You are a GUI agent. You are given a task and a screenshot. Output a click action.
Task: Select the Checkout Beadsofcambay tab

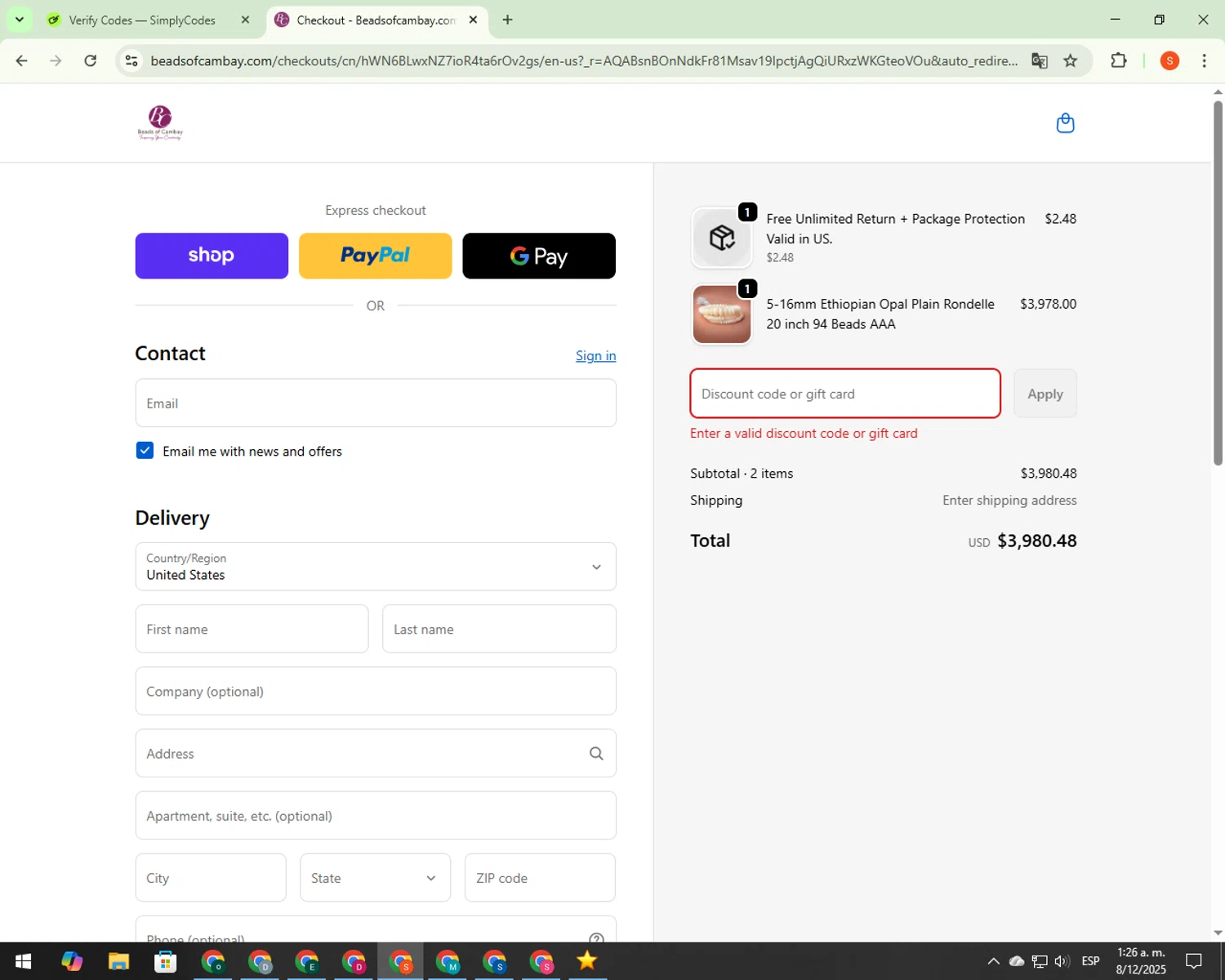pos(376,20)
